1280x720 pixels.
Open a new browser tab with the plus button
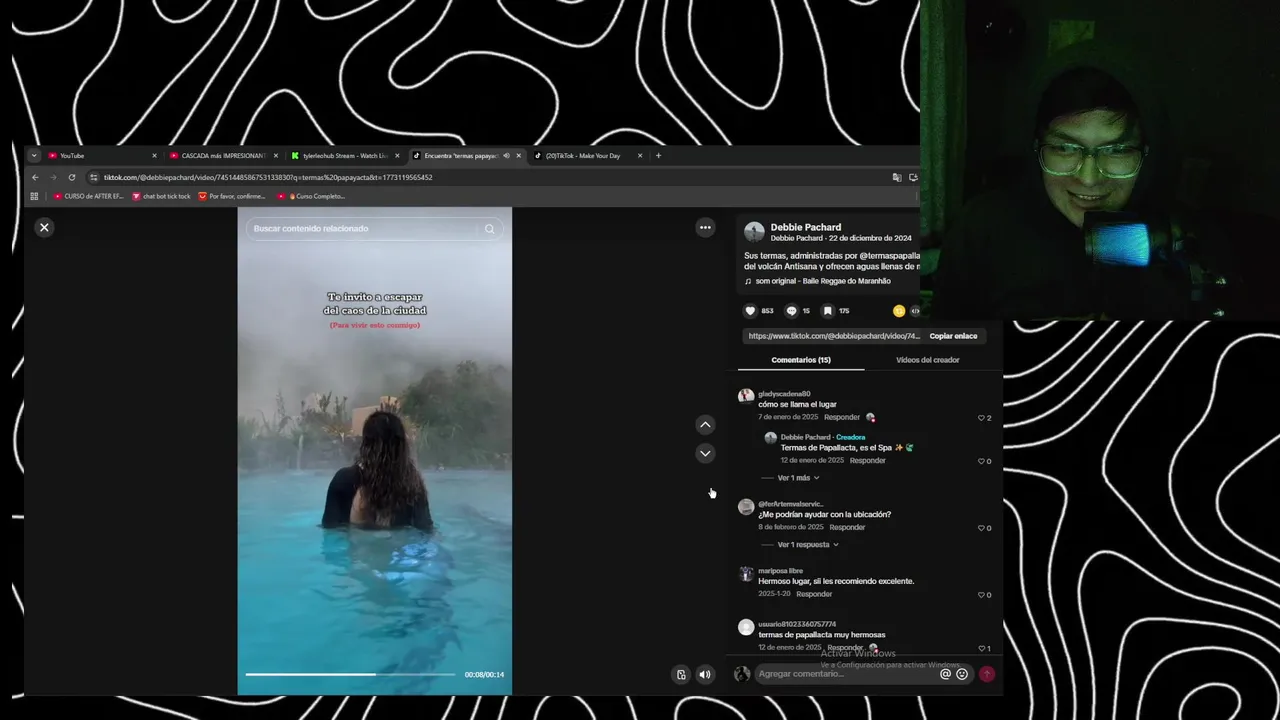click(658, 155)
